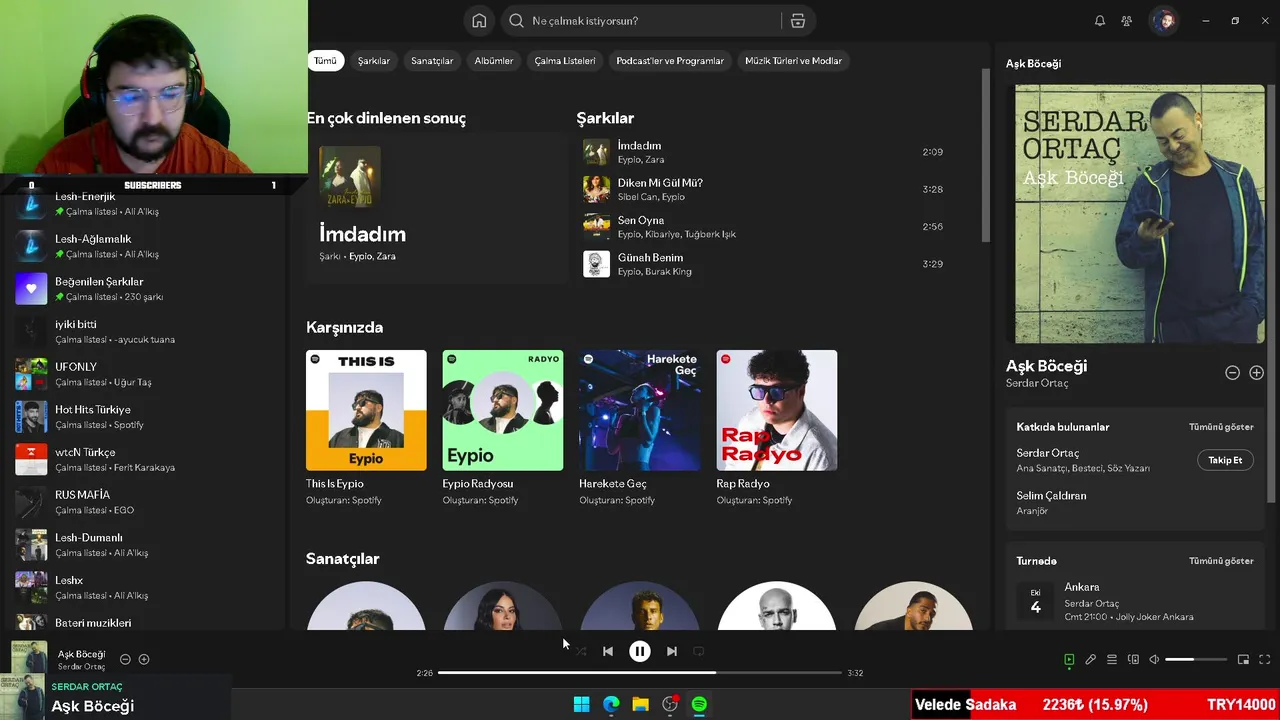Seek within the song progress bar
Viewport: 1280px width, 720px height.
[x=640, y=673]
